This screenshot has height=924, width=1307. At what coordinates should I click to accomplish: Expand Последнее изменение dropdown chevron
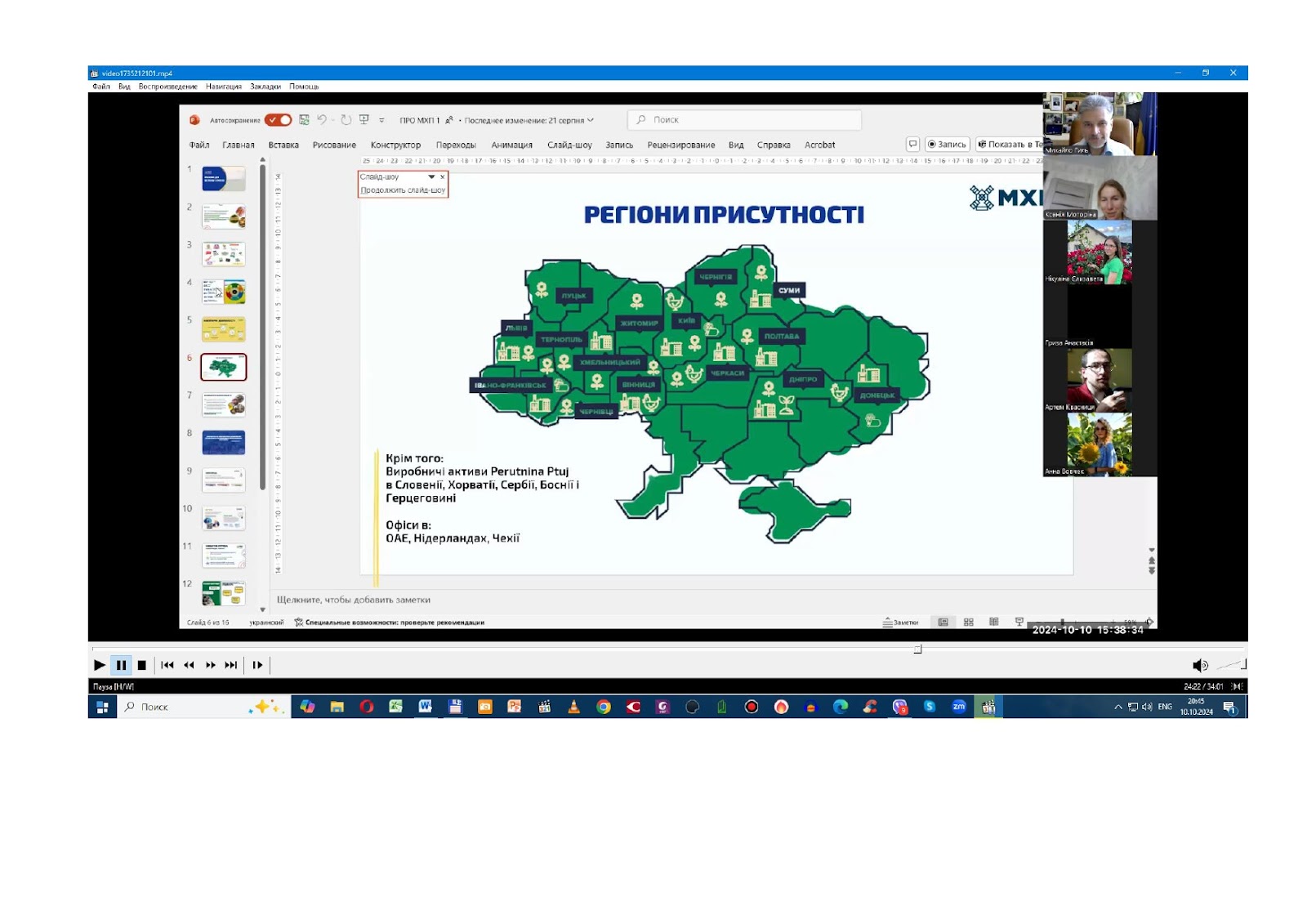click(x=591, y=120)
